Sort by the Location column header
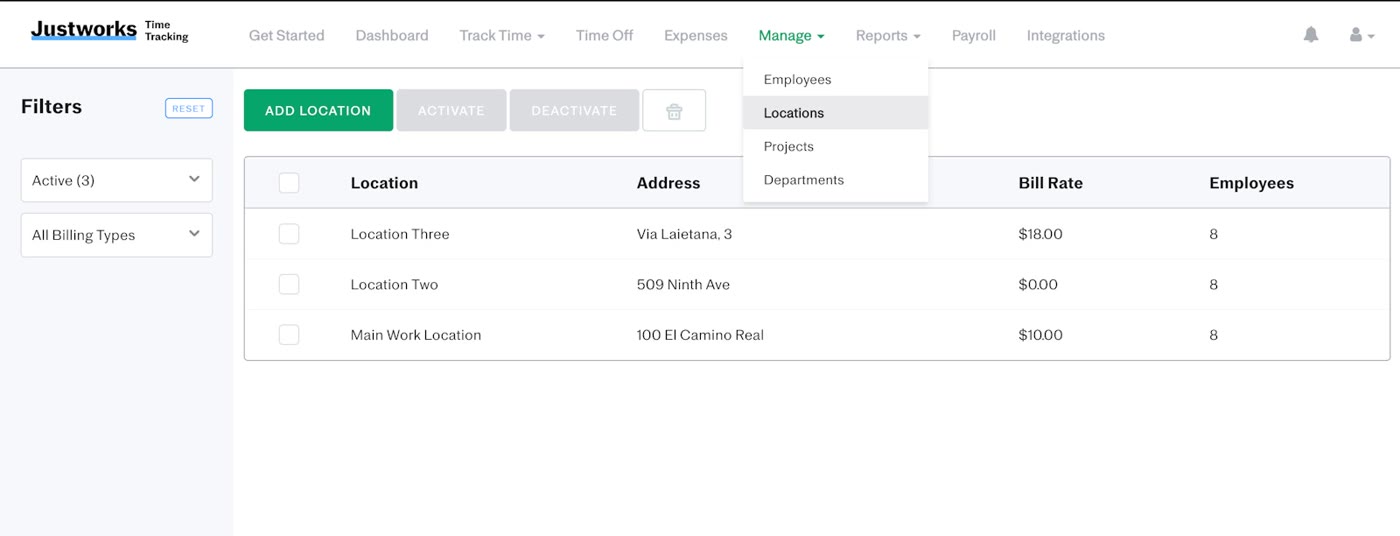1400x536 pixels. pos(384,183)
